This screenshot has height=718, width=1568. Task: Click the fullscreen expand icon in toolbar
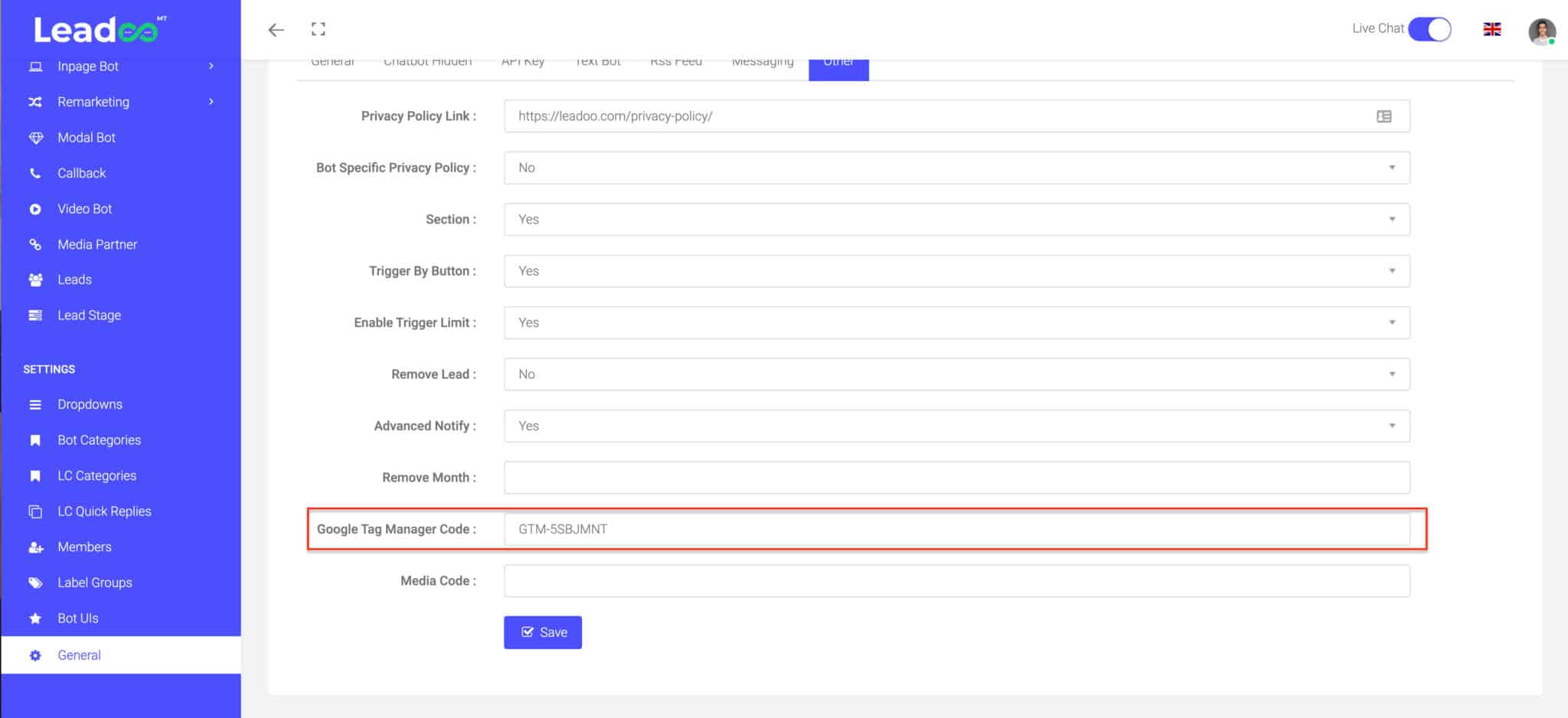click(x=318, y=29)
